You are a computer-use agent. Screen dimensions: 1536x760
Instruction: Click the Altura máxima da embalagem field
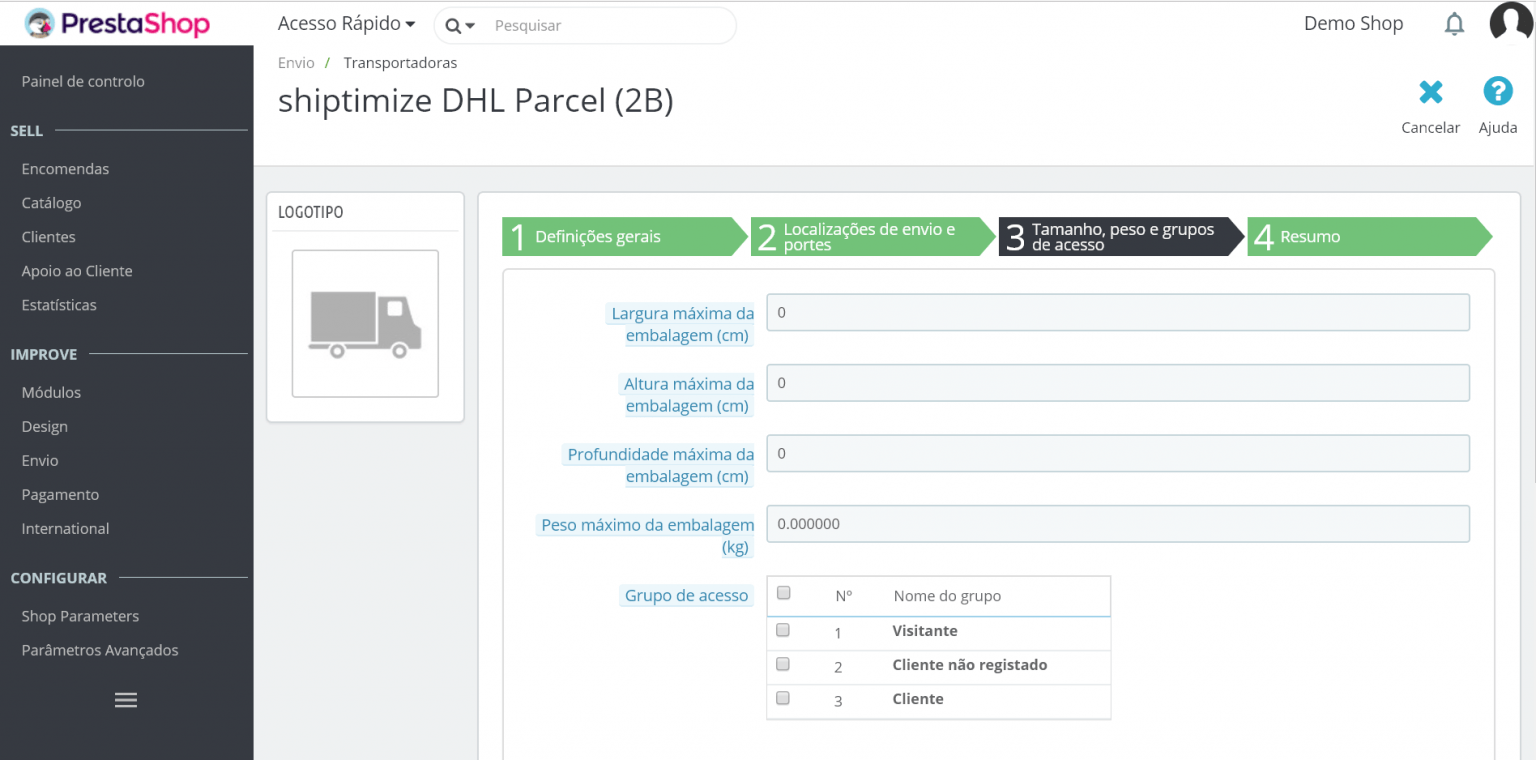1118,383
